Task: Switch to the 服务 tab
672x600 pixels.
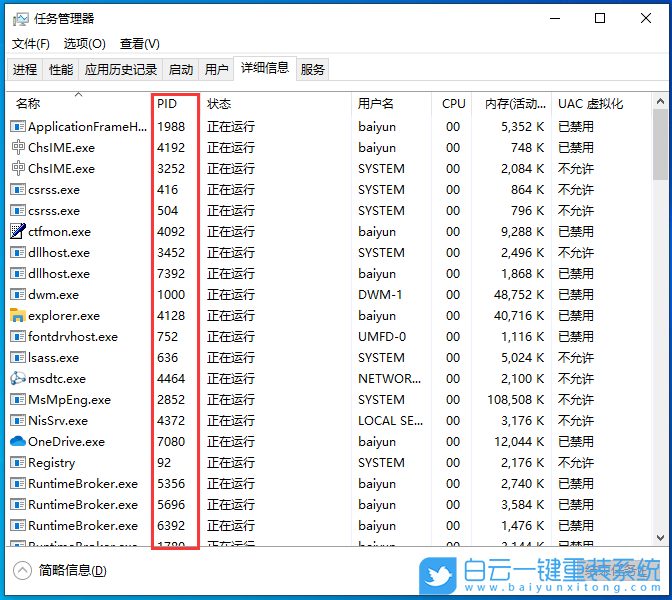Action: coord(312,69)
